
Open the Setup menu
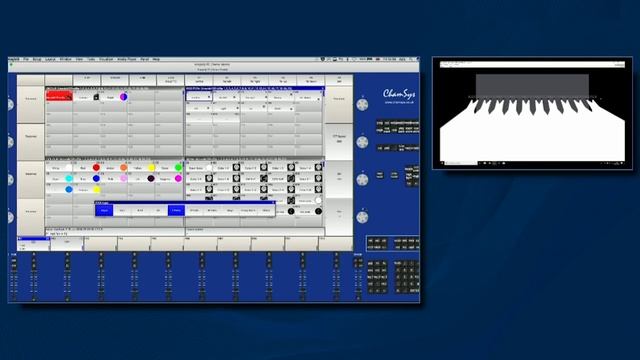(x=37, y=59)
